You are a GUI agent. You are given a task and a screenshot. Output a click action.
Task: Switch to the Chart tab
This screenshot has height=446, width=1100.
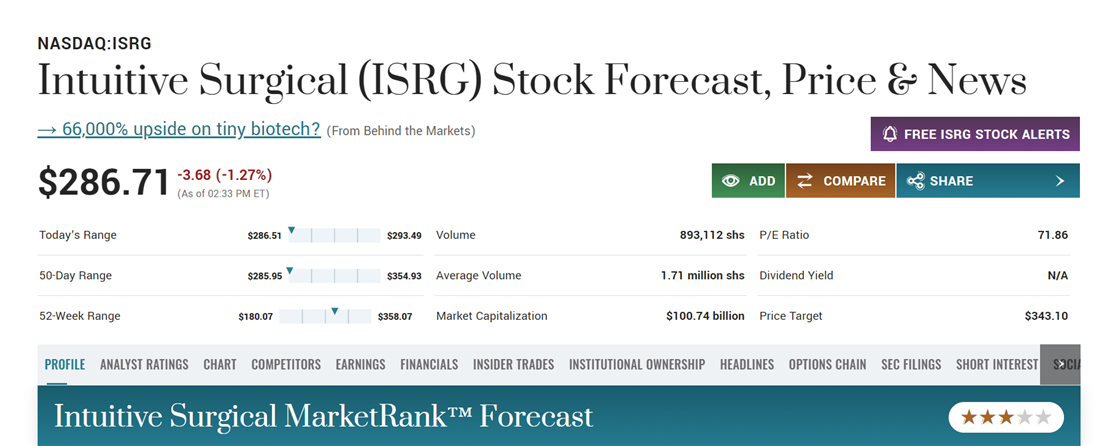[220, 365]
